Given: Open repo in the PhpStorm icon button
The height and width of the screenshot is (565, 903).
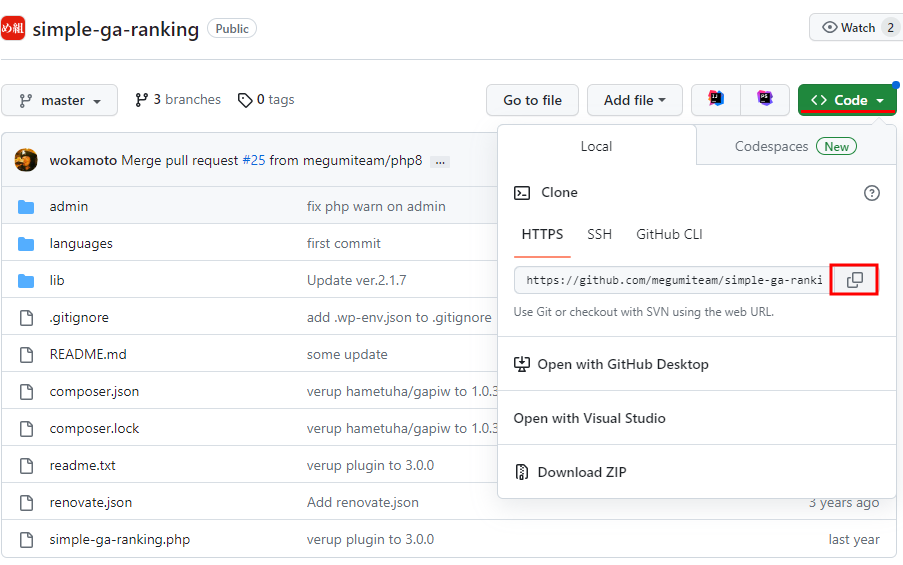Looking at the screenshot, I should pos(765,99).
